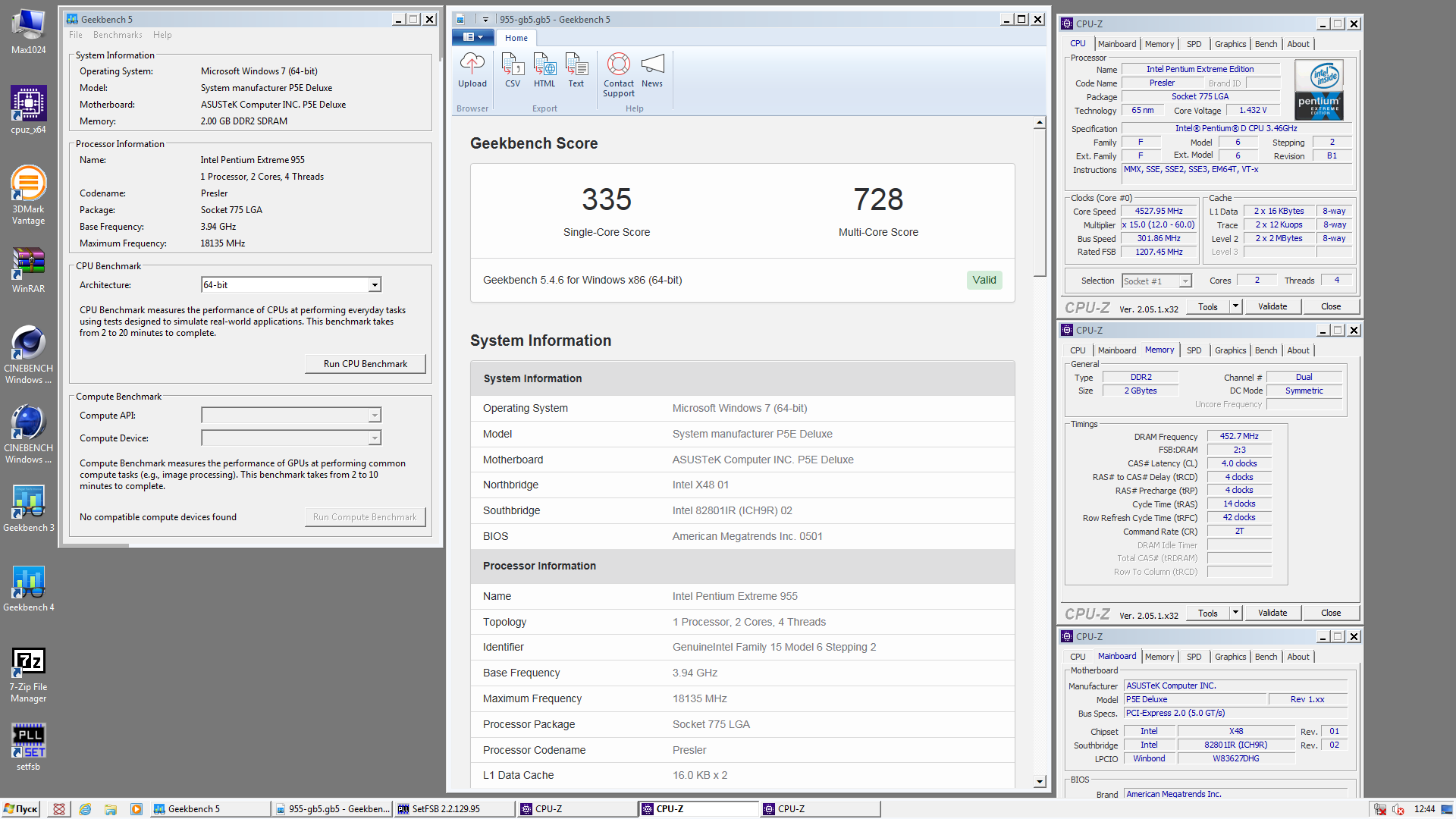Switch to Geekbench 5 taskbar item
Viewport: 1456px width, 819px height.
pyautogui.click(x=211, y=809)
